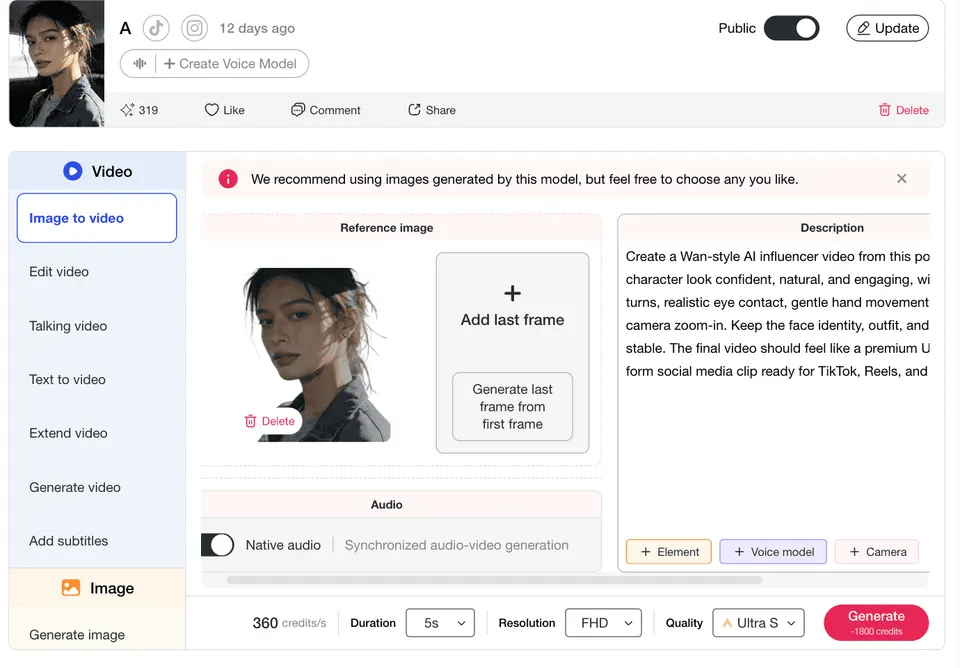The height and width of the screenshot is (668, 960).
Task: Open the Instagram icon link
Action: 194,28
